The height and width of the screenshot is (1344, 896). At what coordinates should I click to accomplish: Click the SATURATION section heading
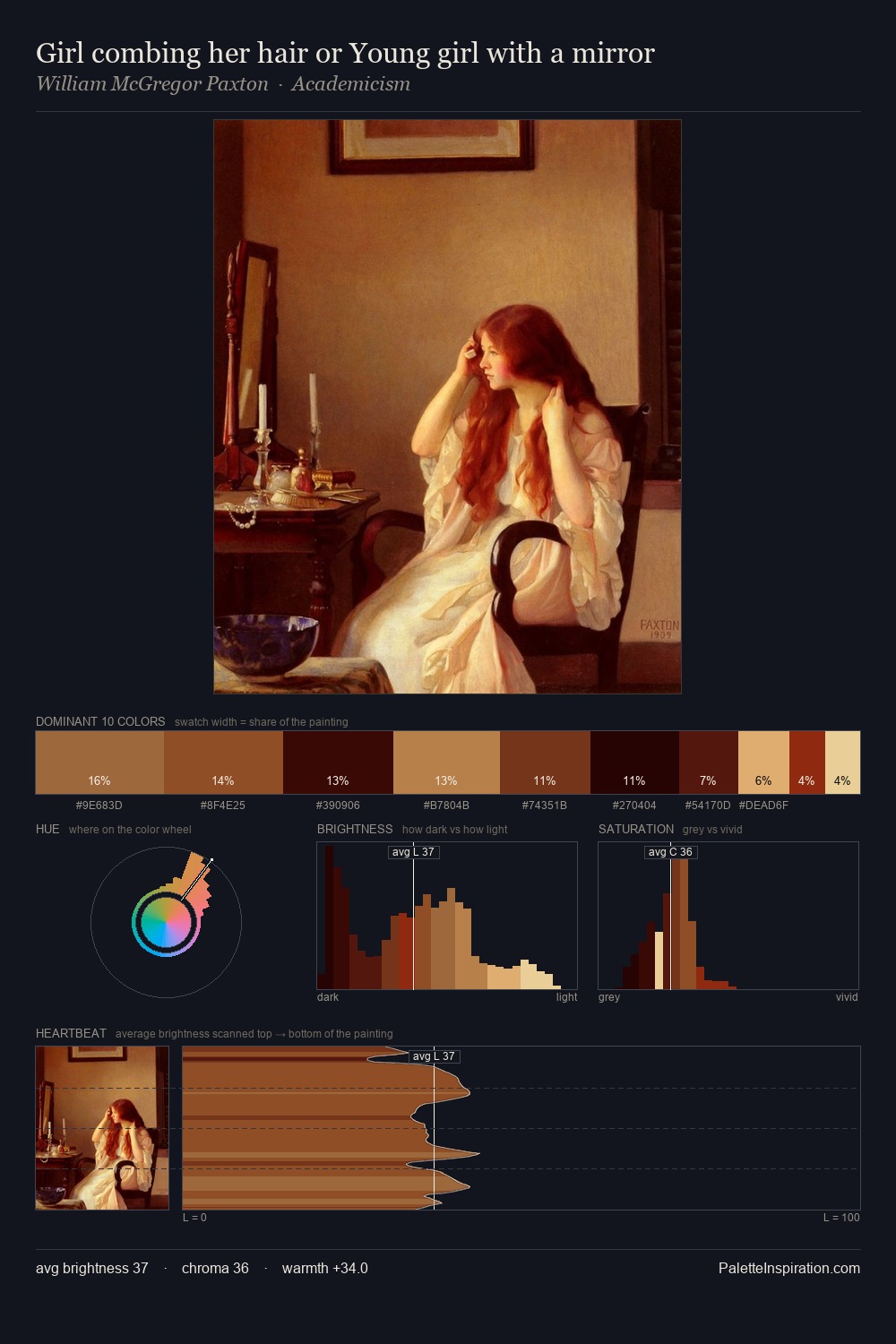pos(636,829)
